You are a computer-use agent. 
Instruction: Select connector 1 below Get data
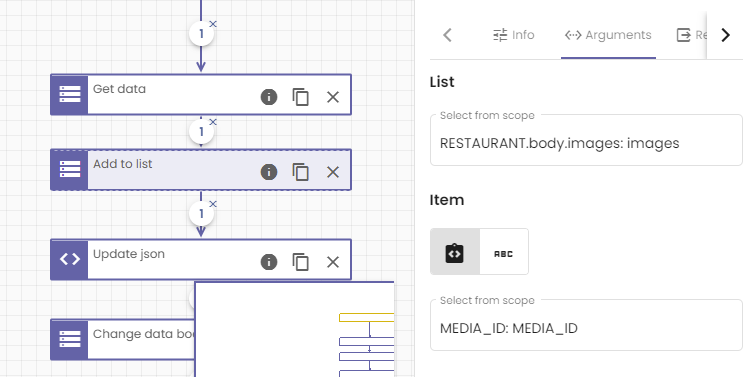(x=201, y=132)
